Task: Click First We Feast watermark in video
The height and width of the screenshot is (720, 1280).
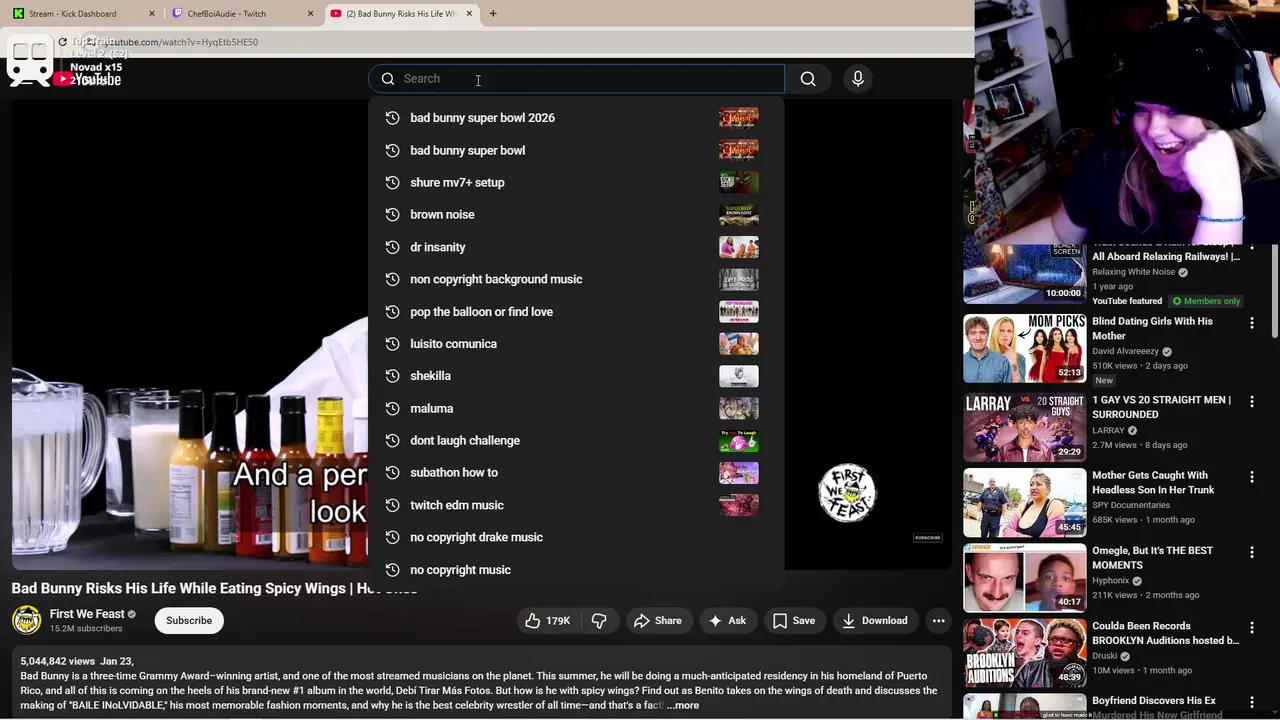Action: (847, 493)
